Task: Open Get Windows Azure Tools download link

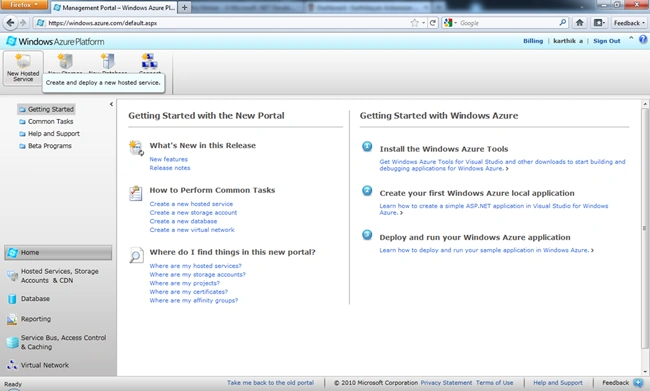Action: (502, 165)
